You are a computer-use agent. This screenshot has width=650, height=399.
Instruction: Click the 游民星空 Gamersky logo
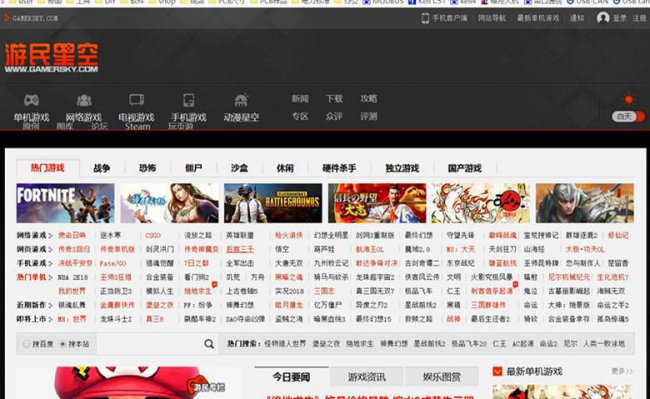pyautogui.click(x=51, y=57)
